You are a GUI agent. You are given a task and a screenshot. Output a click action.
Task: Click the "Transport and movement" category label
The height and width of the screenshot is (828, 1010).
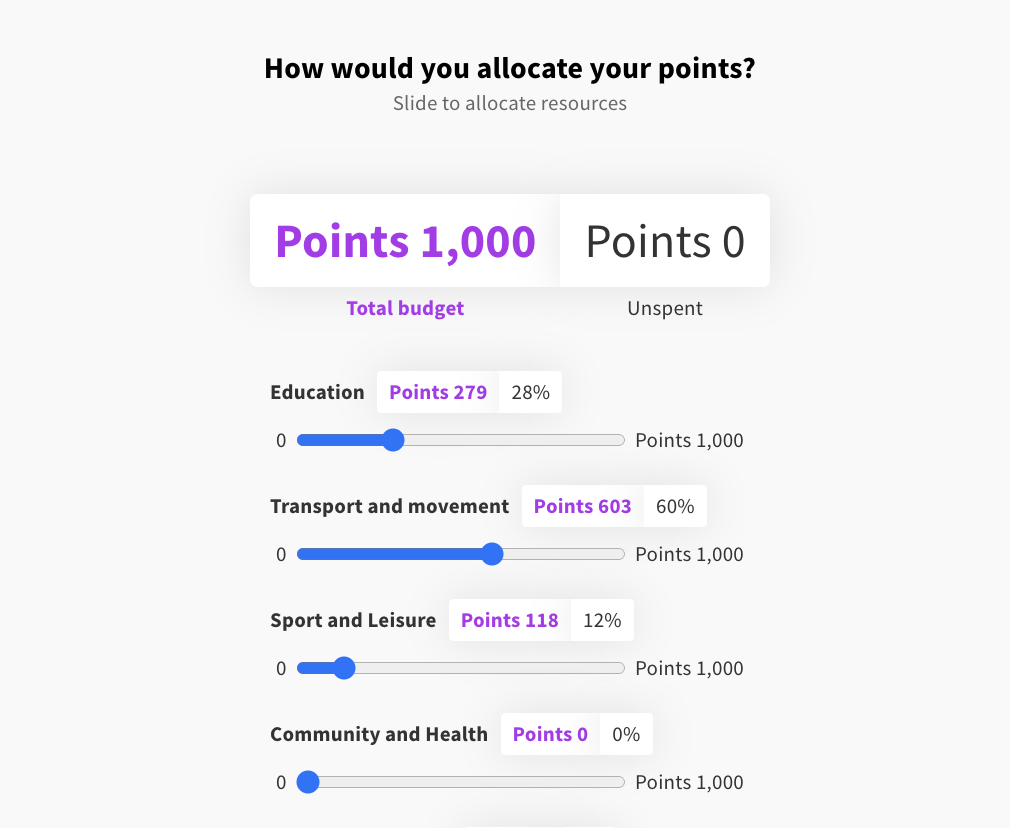click(x=389, y=506)
